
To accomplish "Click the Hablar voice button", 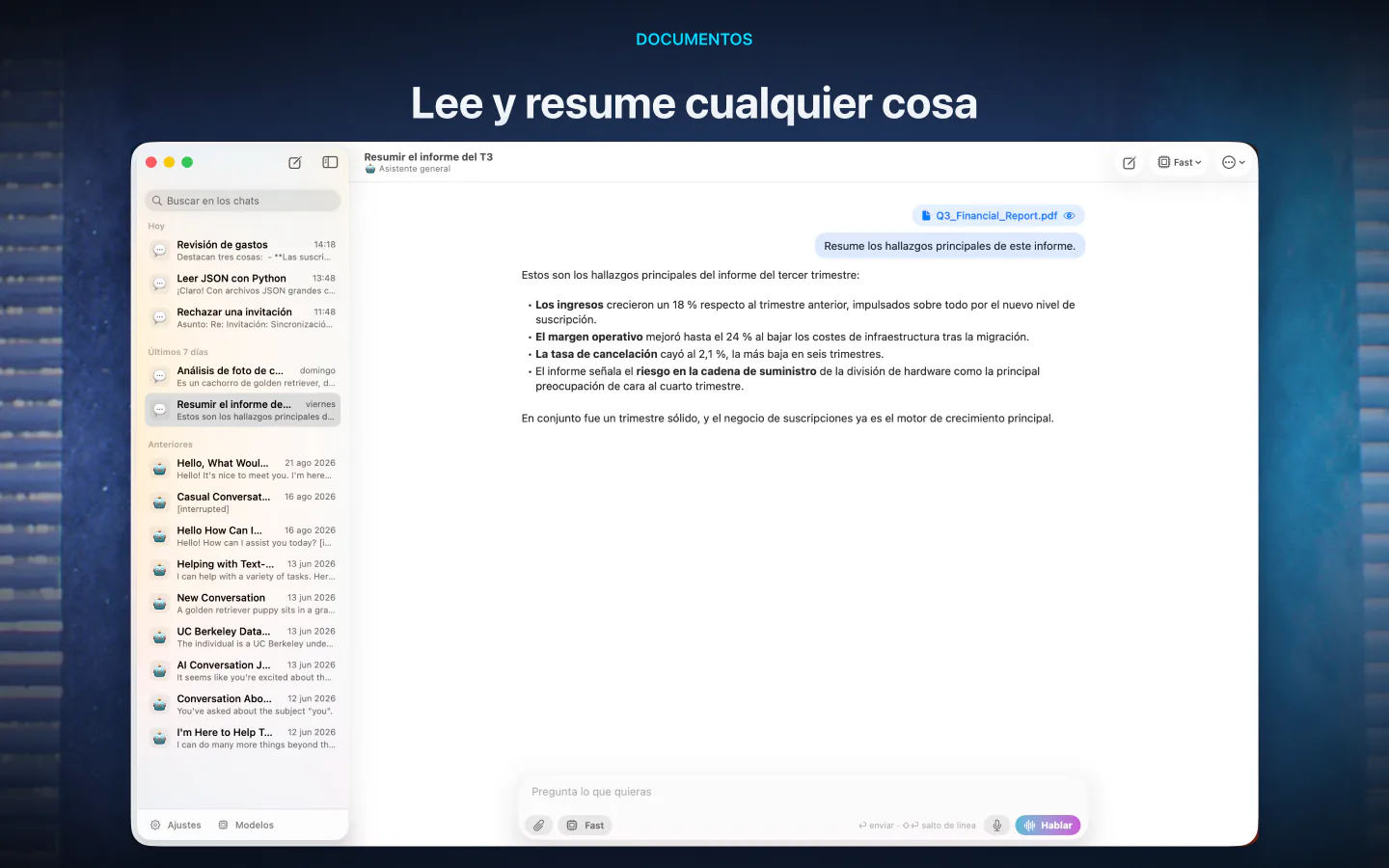I will click(1048, 826).
